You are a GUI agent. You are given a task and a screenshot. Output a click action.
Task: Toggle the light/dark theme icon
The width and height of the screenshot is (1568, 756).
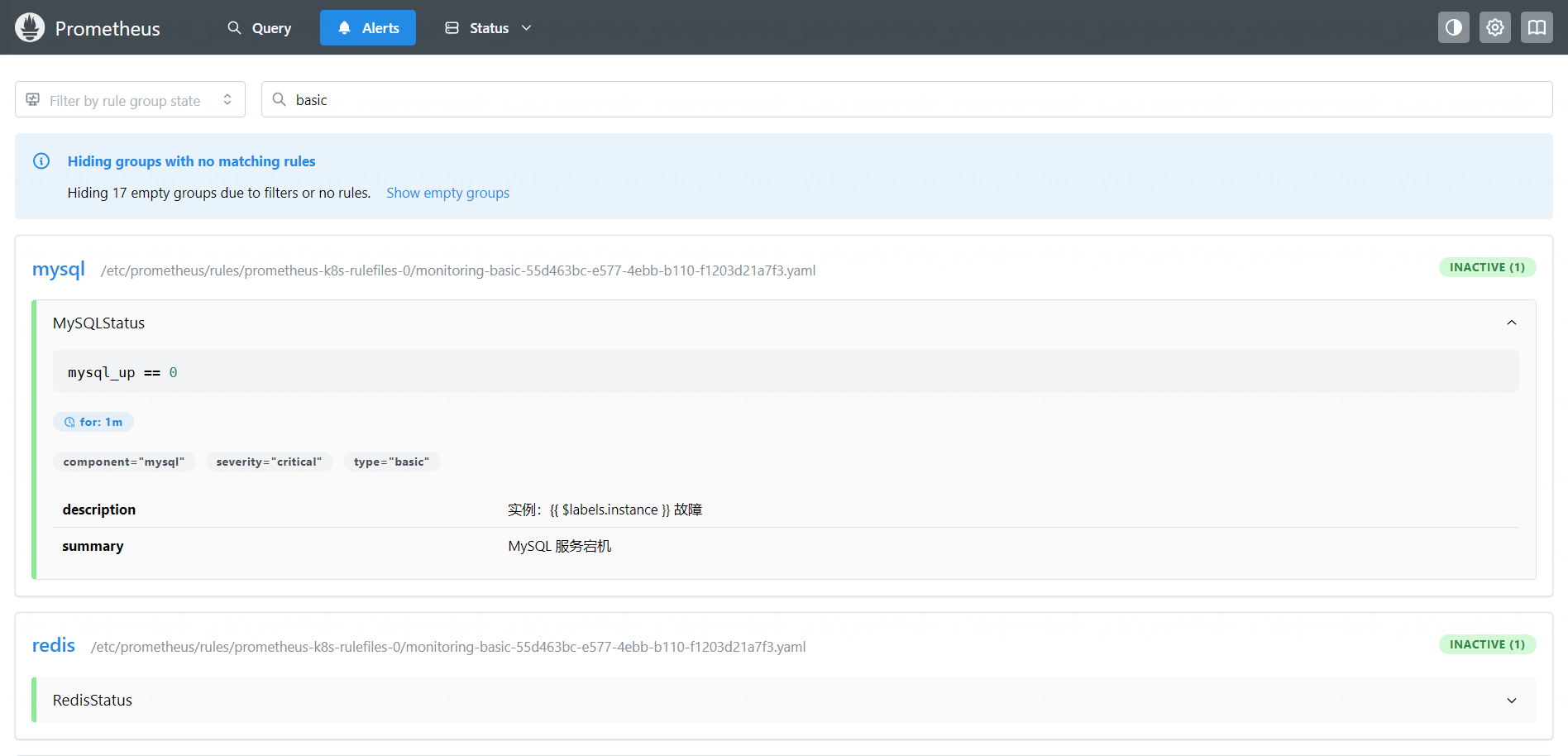coord(1453,27)
